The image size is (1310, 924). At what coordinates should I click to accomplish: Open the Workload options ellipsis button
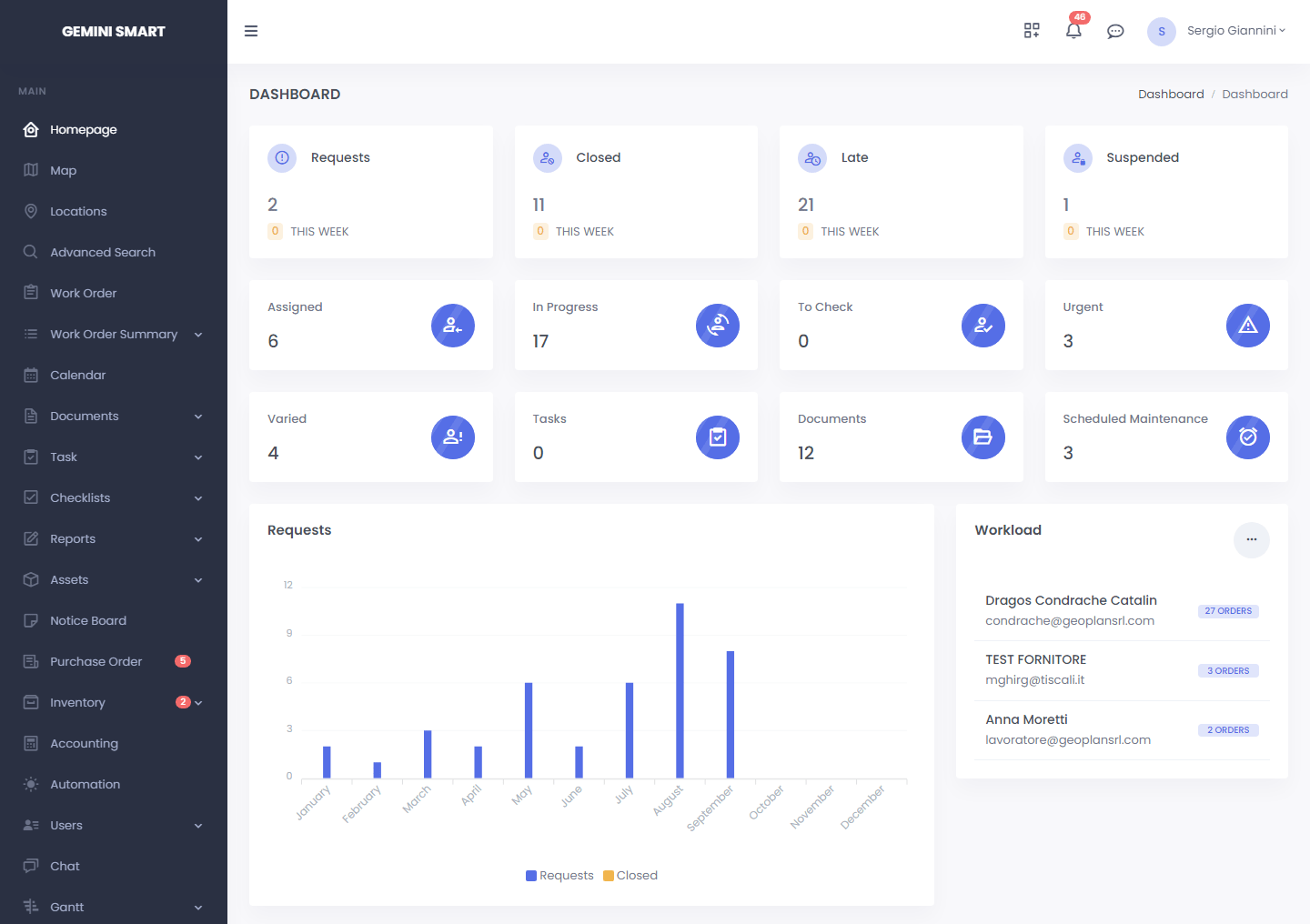click(1251, 539)
